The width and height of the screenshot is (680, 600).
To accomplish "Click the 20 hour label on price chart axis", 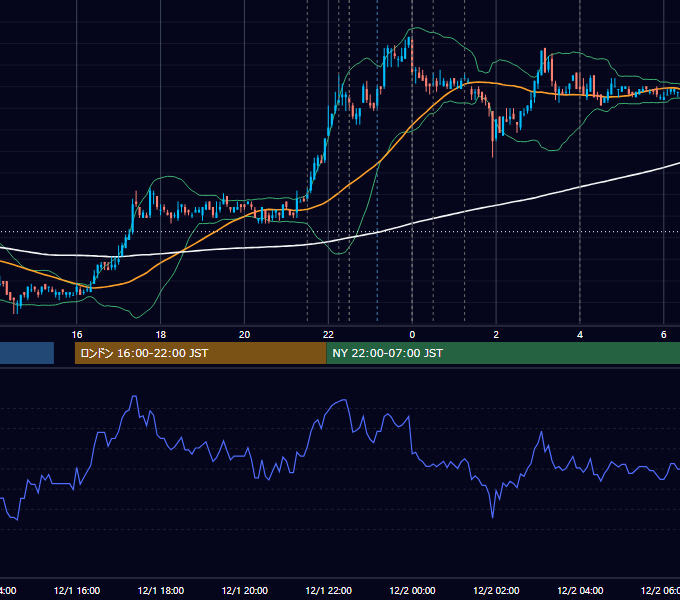I will [x=245, y=335].
